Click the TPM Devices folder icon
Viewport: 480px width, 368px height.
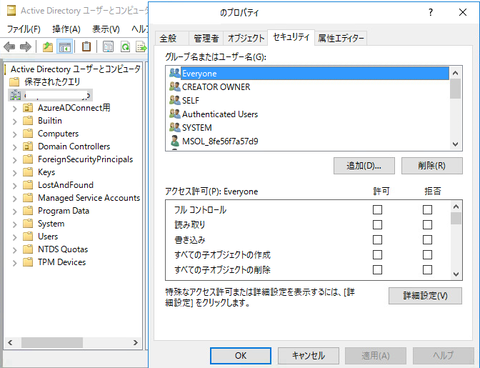[28, 262]
